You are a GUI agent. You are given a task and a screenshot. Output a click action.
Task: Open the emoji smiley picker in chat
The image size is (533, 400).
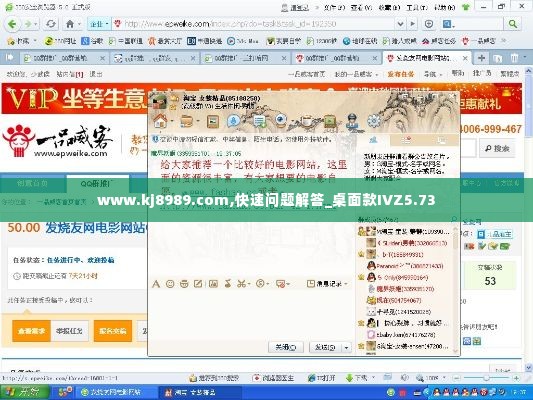[170, 284]
